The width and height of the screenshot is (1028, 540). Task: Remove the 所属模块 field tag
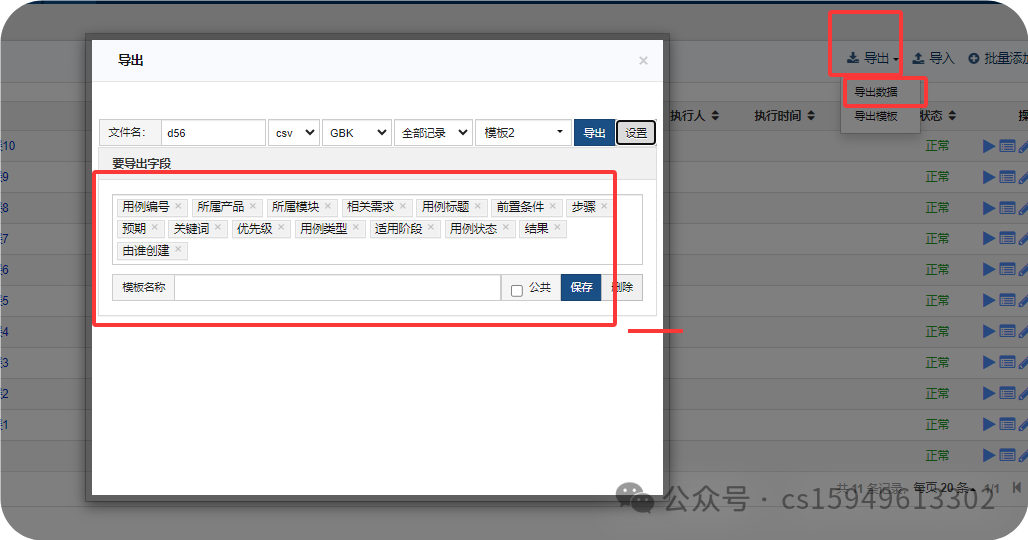328,206
